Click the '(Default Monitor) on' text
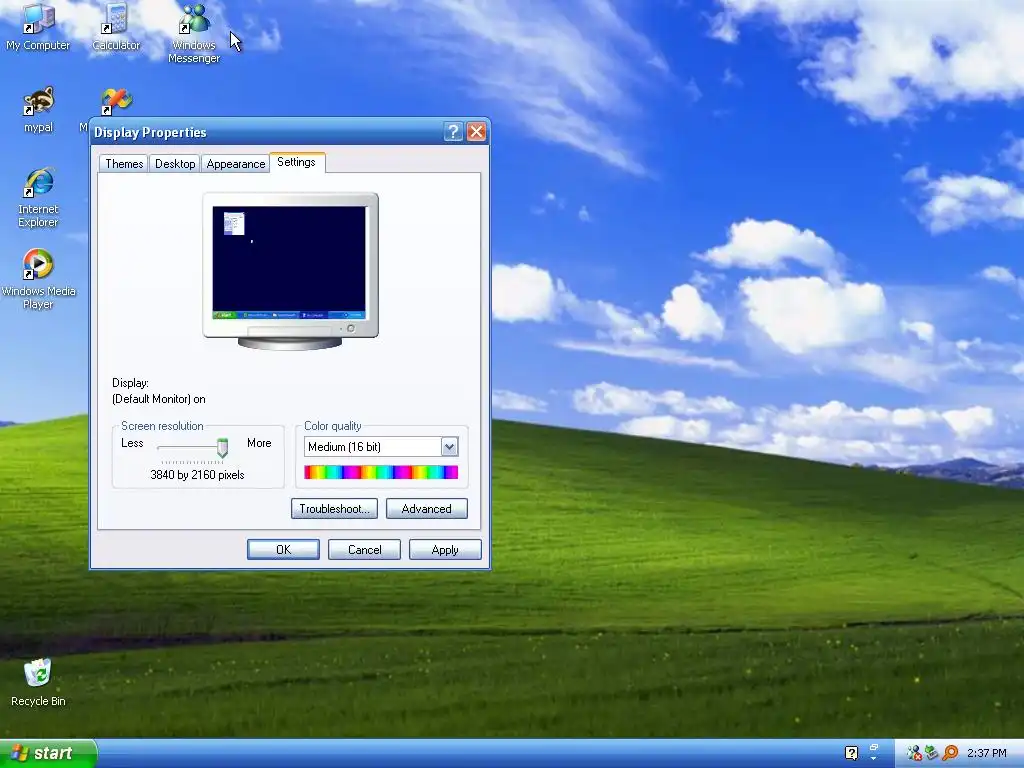 (x=159, y=399)
